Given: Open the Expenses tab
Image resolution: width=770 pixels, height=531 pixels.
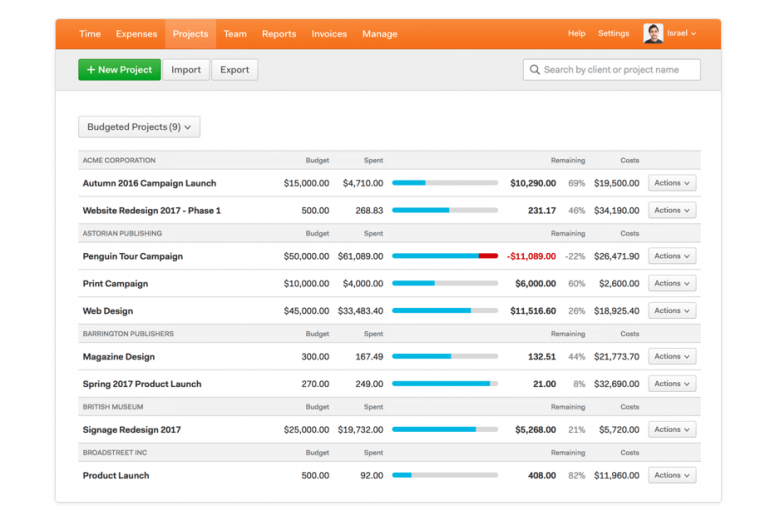Looking at the screenshot, I should coord(136,34).
